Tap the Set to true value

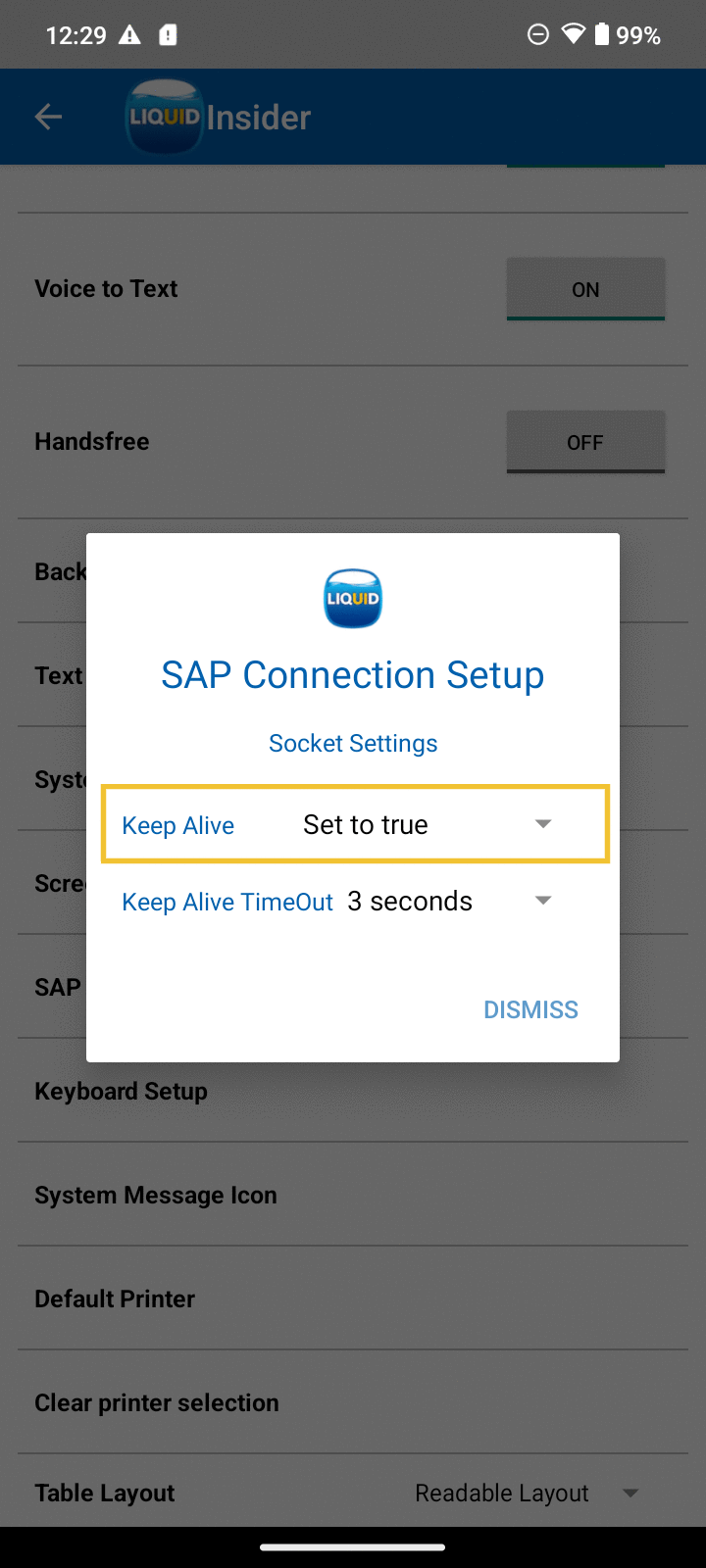point(366,824)
